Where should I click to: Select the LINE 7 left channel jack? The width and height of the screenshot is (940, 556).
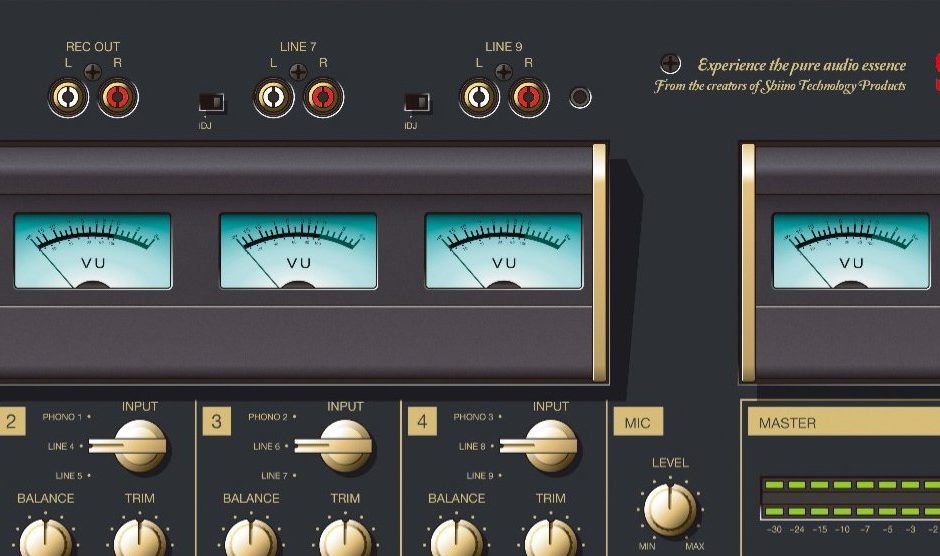point(273,98)
